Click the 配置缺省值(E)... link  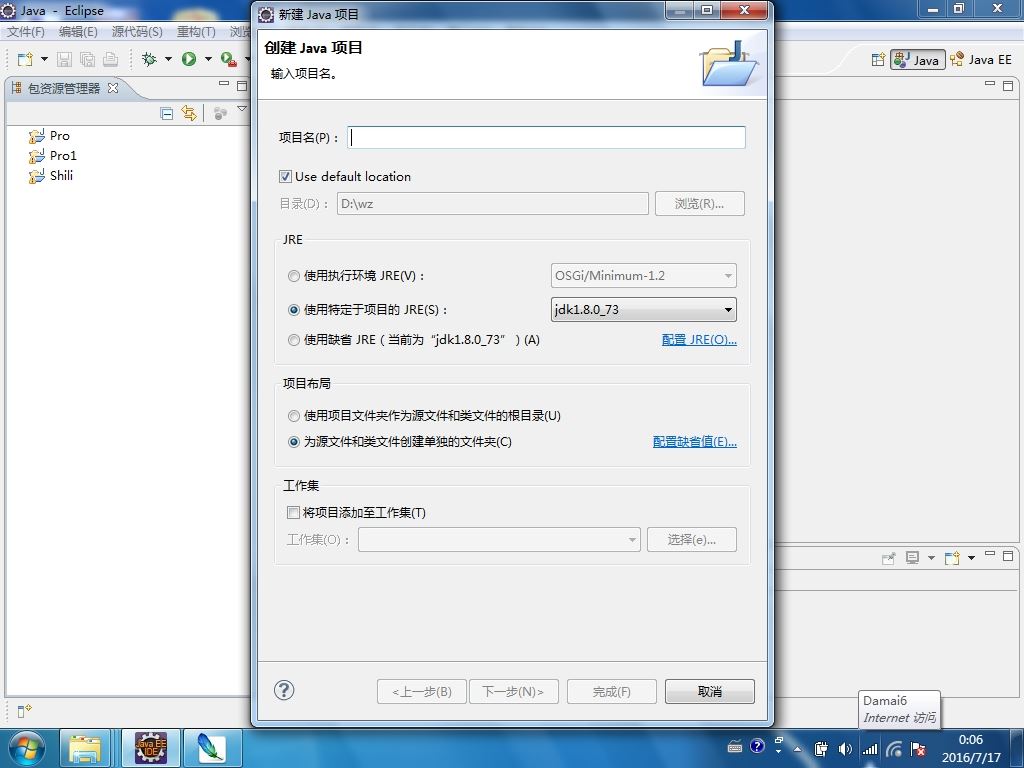click(x=695, y=441)
